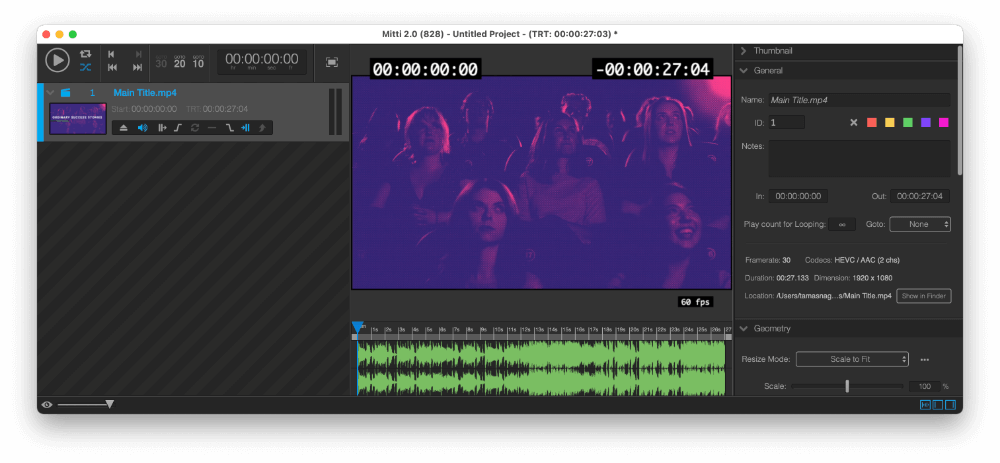The width and height of the screenshot is (1000, 463).
Task: Pick the magenta color label swatch
Action: click(x=943, y=122)
